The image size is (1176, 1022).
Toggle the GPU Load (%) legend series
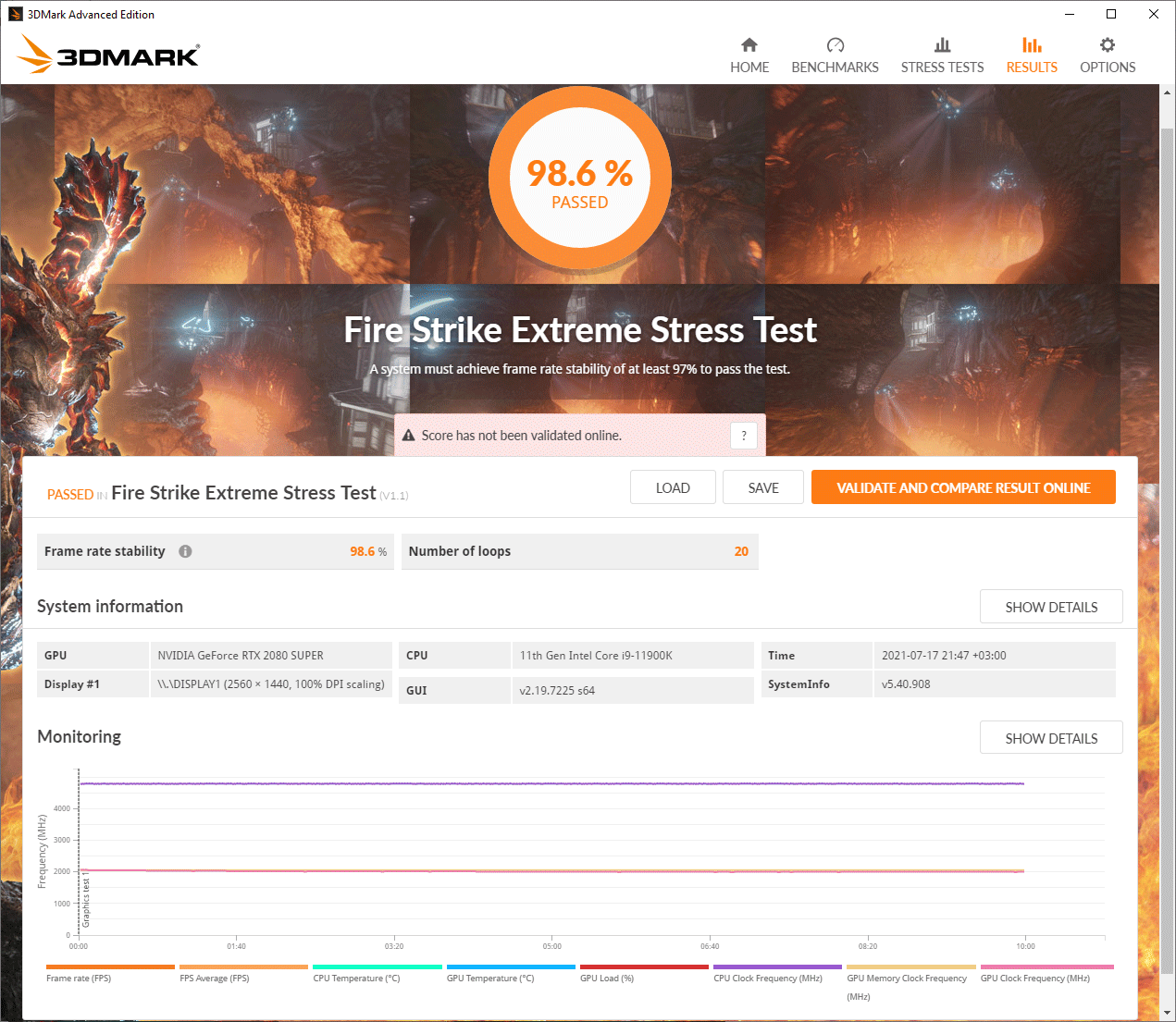tap(644, 974)
